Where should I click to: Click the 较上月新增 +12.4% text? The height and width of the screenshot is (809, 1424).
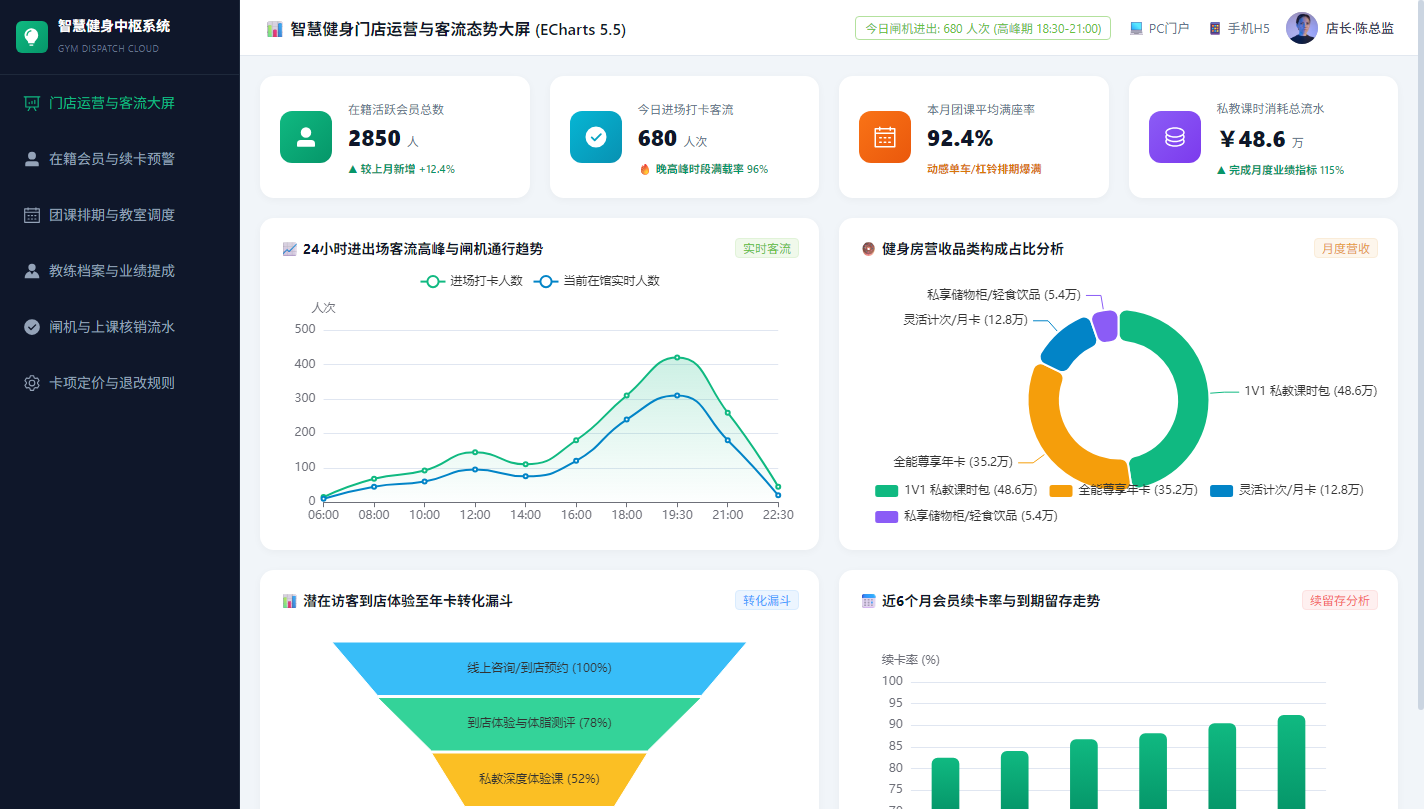(x=401, y=170)
